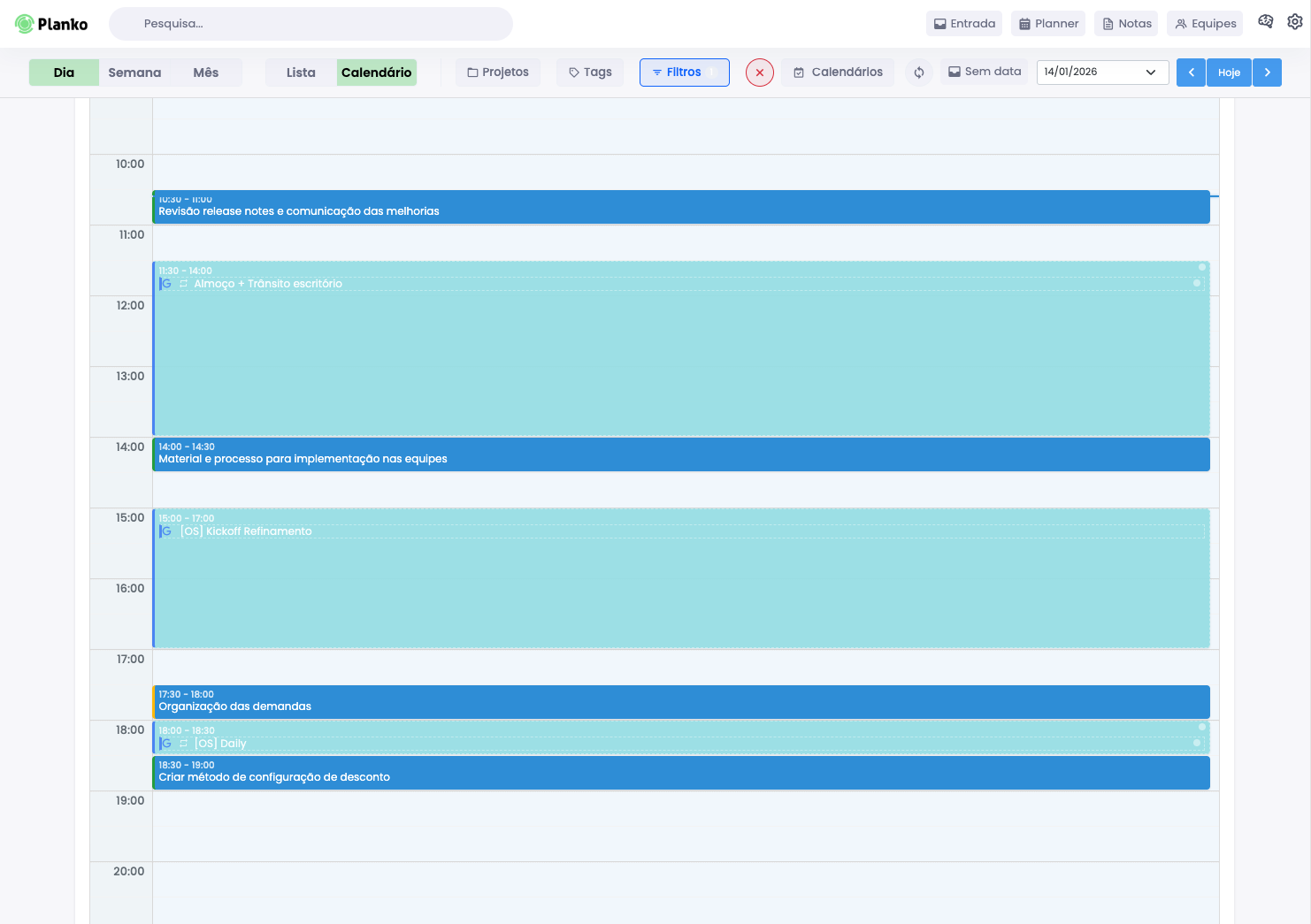Select the Calendário display mode

(x=377, y=73)
